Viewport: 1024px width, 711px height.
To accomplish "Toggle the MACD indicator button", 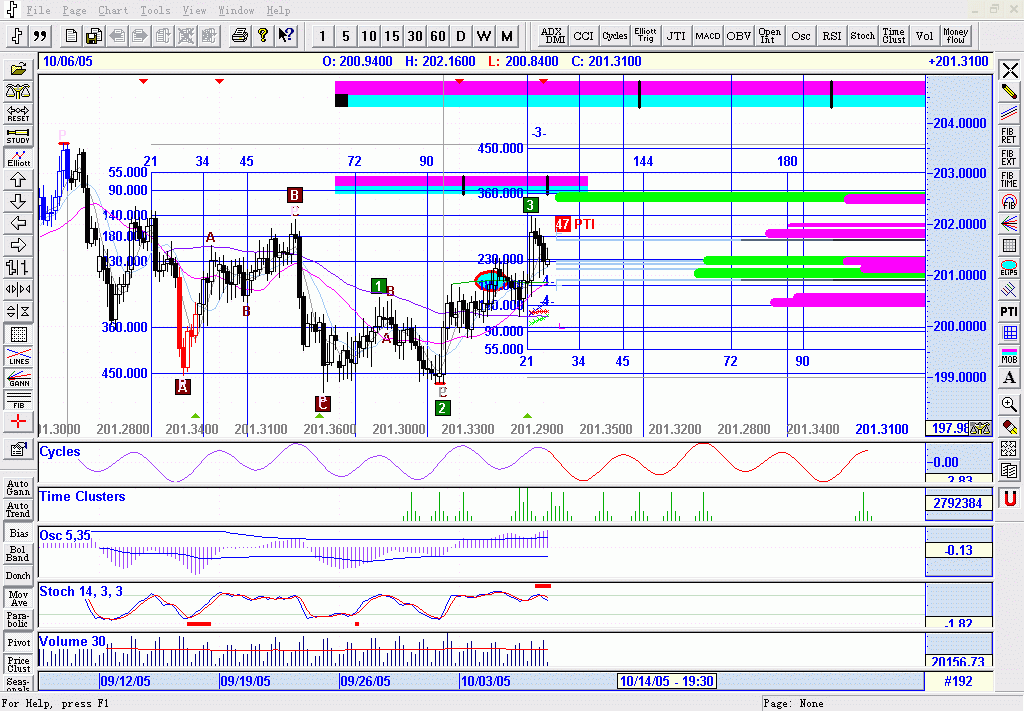I will click(708, 36).
